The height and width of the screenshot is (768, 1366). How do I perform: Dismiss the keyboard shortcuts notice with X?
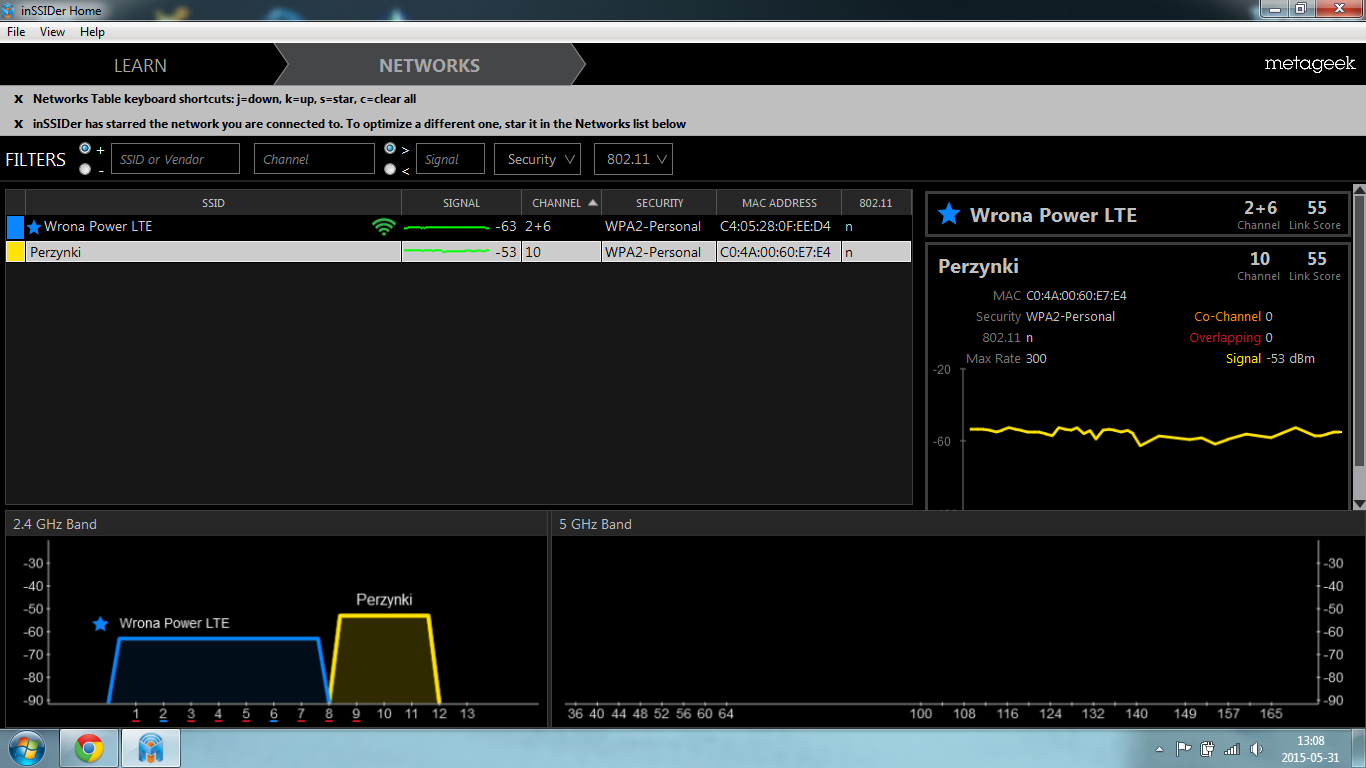[18, 99]
